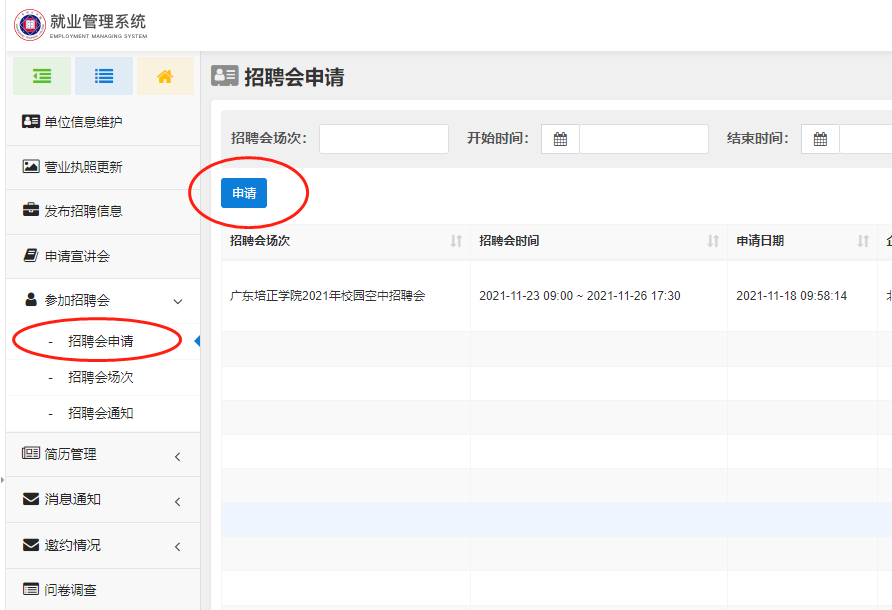Select the 广东培正学院2021年校园空中招聘会 table row
Image resolution: width=892 pixels, height=610 pixels.
(328, 296)
